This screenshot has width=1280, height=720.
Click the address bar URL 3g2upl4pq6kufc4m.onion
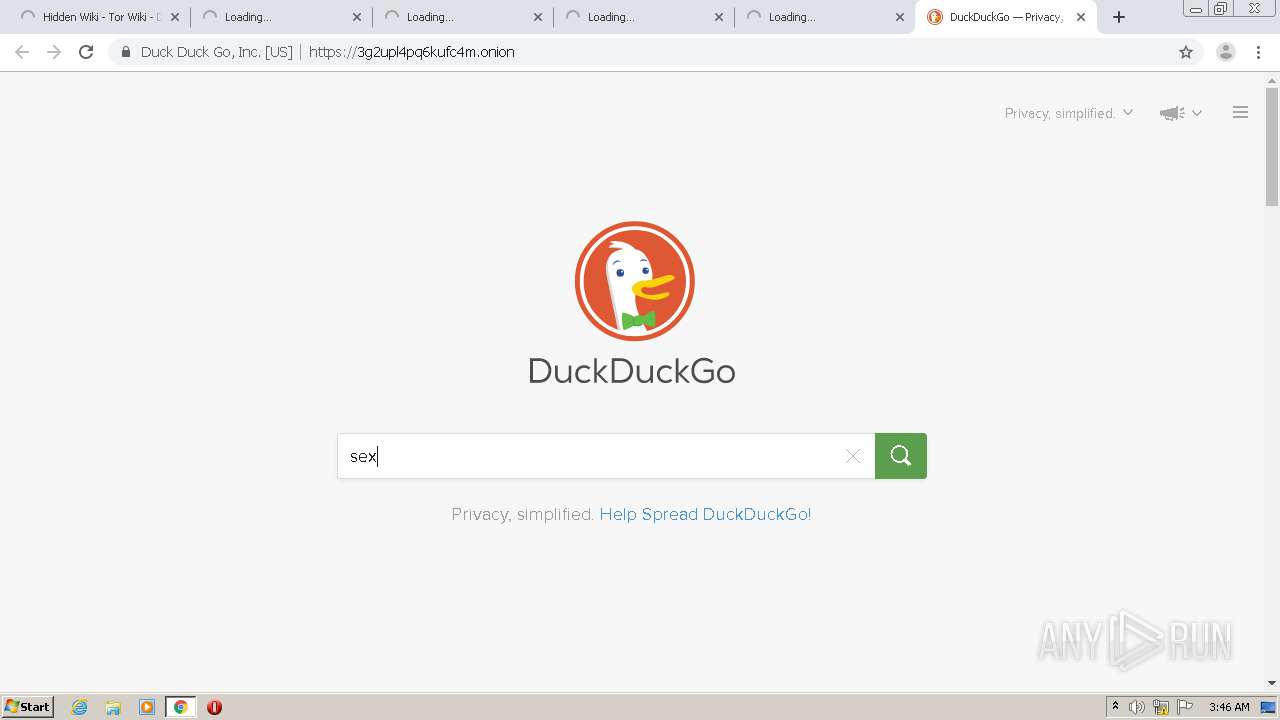click(x=412, y=52)
